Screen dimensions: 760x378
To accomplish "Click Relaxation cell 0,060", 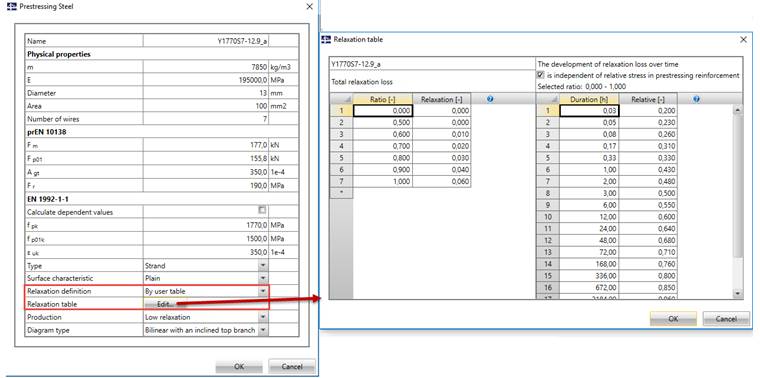I will pos(442,181).
